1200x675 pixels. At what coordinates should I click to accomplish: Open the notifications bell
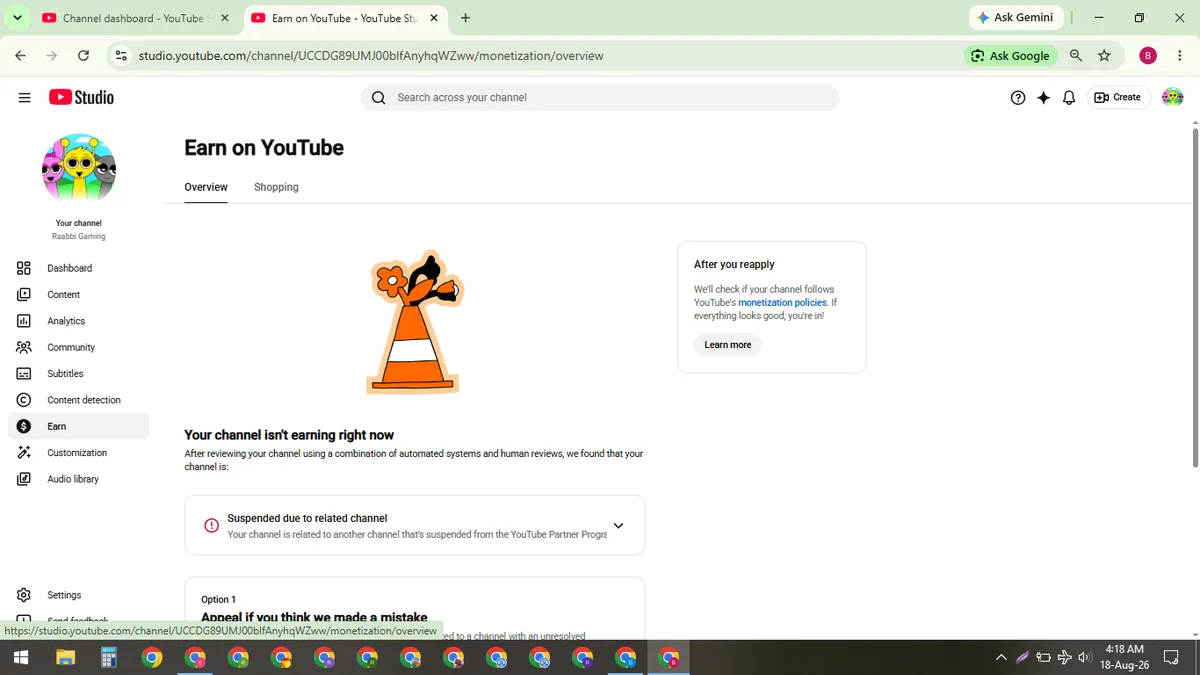pyautogui.click(x=1069, y=97)
